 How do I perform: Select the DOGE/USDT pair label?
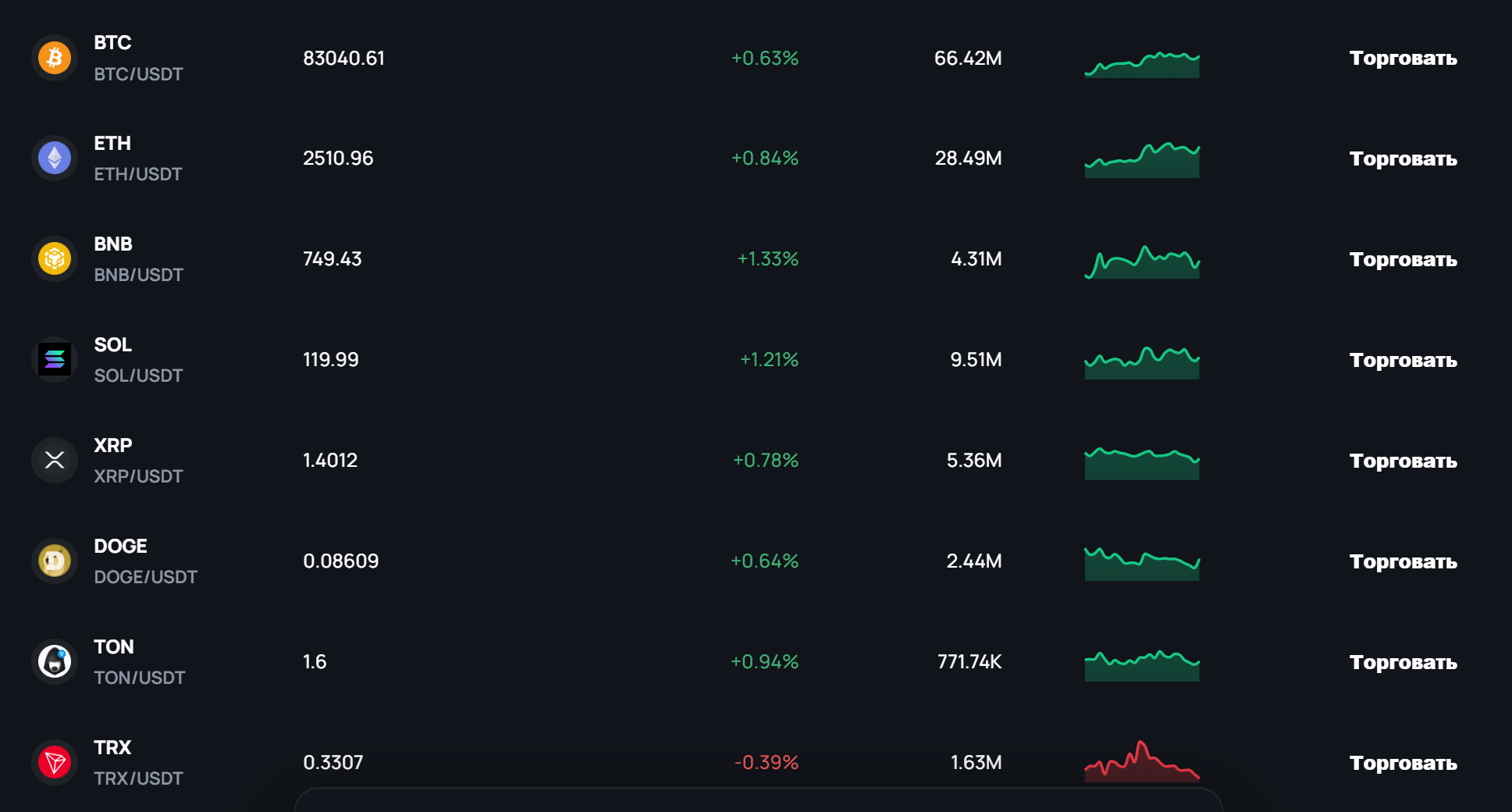145,577
